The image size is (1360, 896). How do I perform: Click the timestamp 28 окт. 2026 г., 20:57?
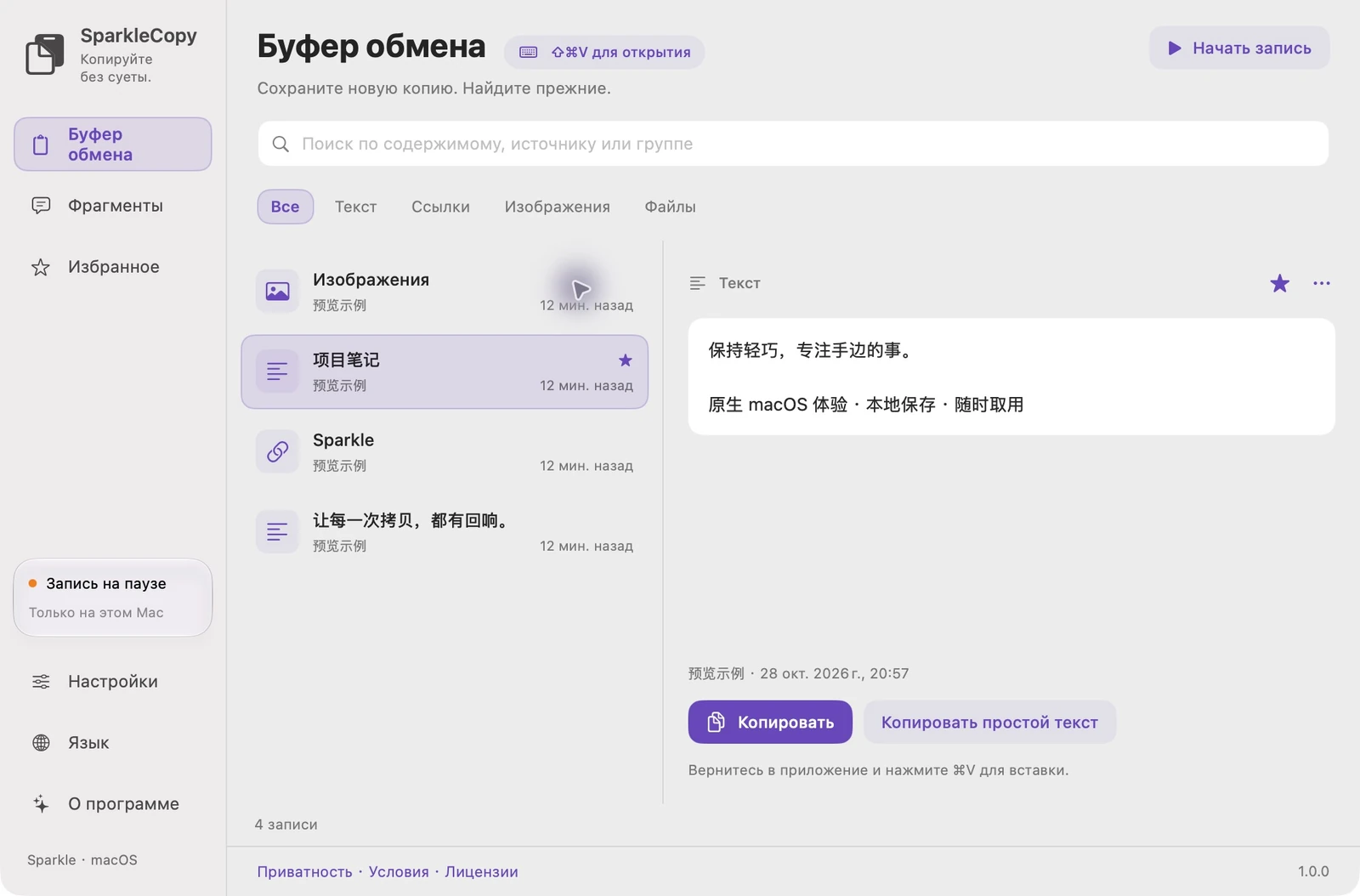click(x=835, y=673)
